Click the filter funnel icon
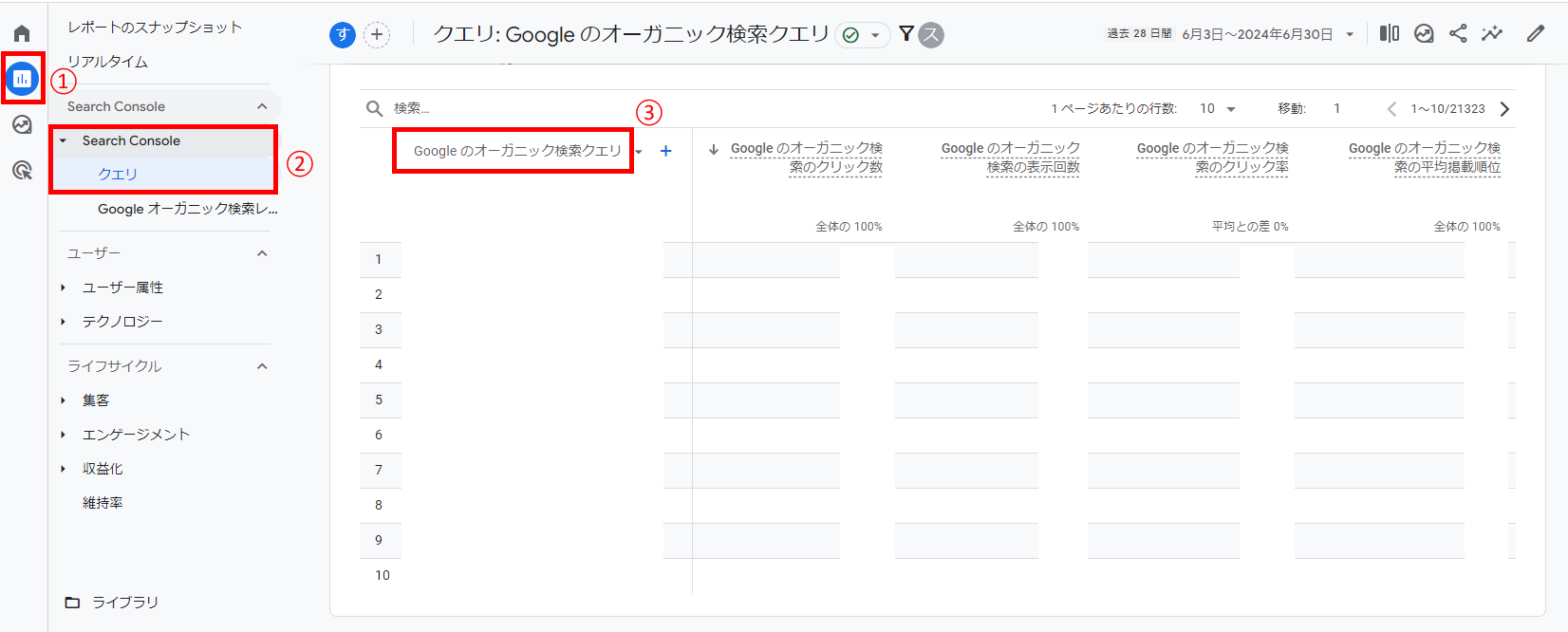 pos(906,34)
